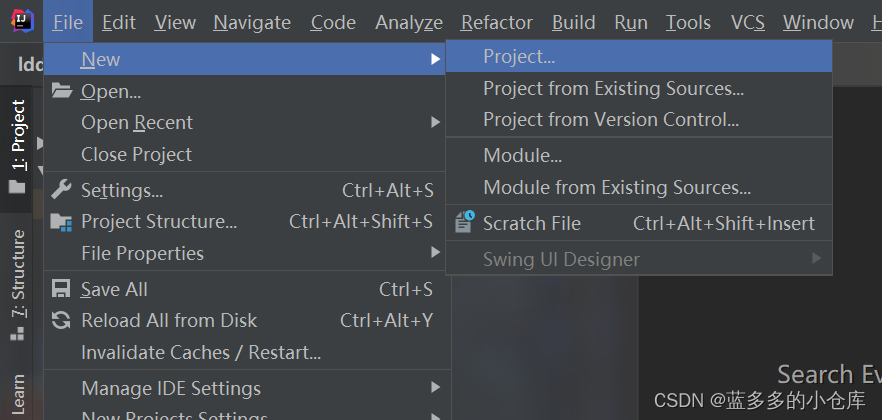The width and height of the screenshot is (882, 420).
Task: Expand the Swing UI Designer submenu arrow
Action: click(x=817, y=259)
